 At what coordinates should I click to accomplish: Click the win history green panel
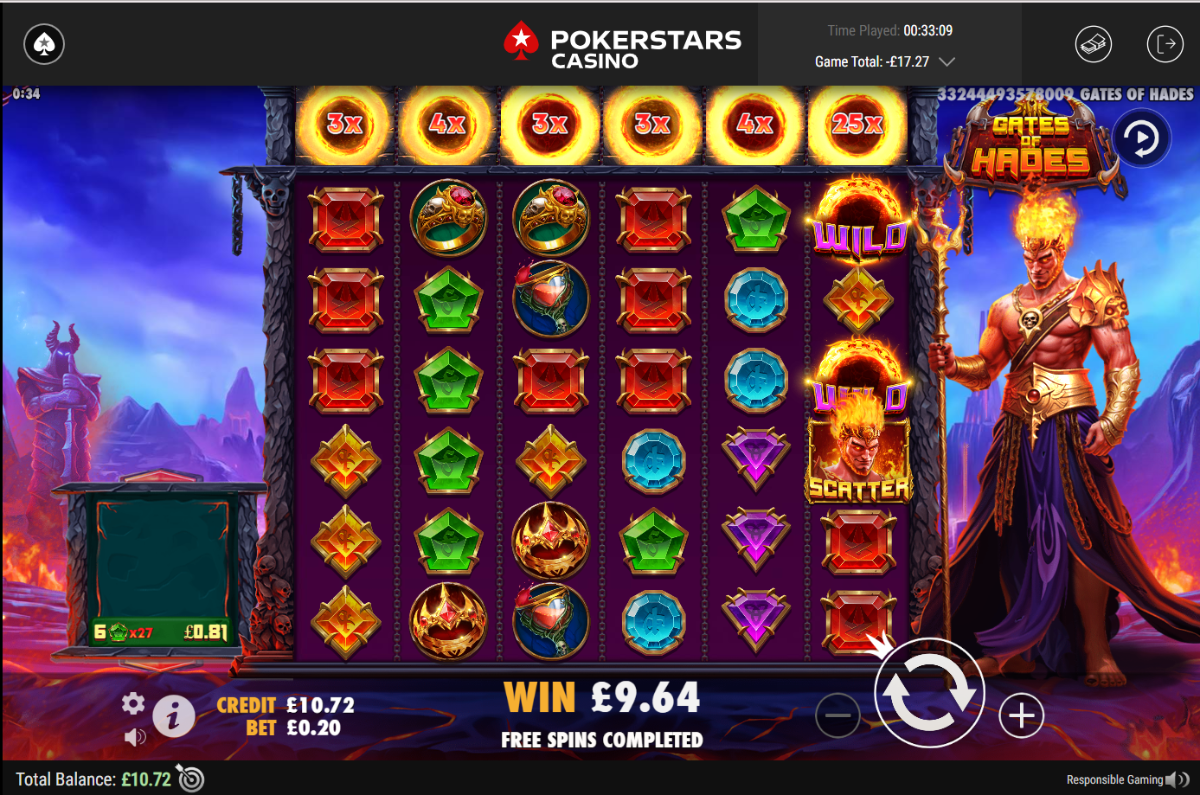click(160, 570)
